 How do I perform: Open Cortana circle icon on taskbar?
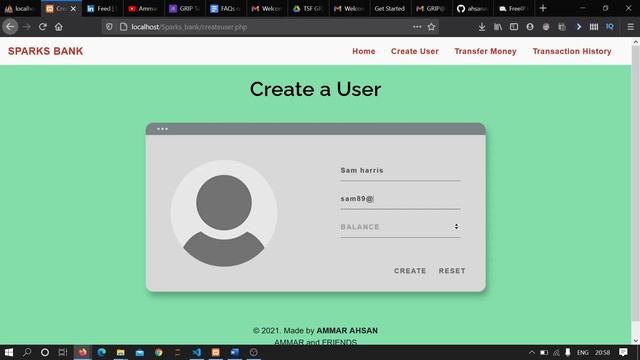tap(45, 352)
